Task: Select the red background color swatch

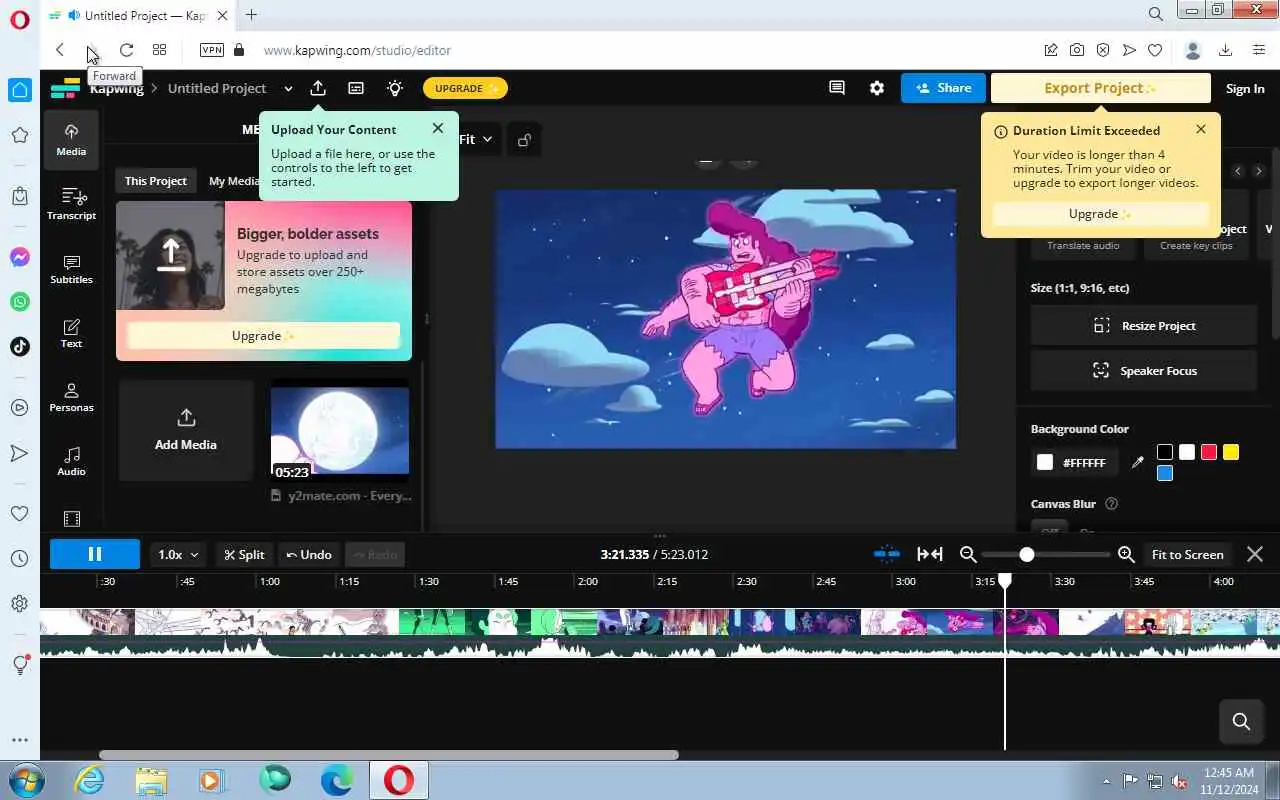Action: point(1209,452)
